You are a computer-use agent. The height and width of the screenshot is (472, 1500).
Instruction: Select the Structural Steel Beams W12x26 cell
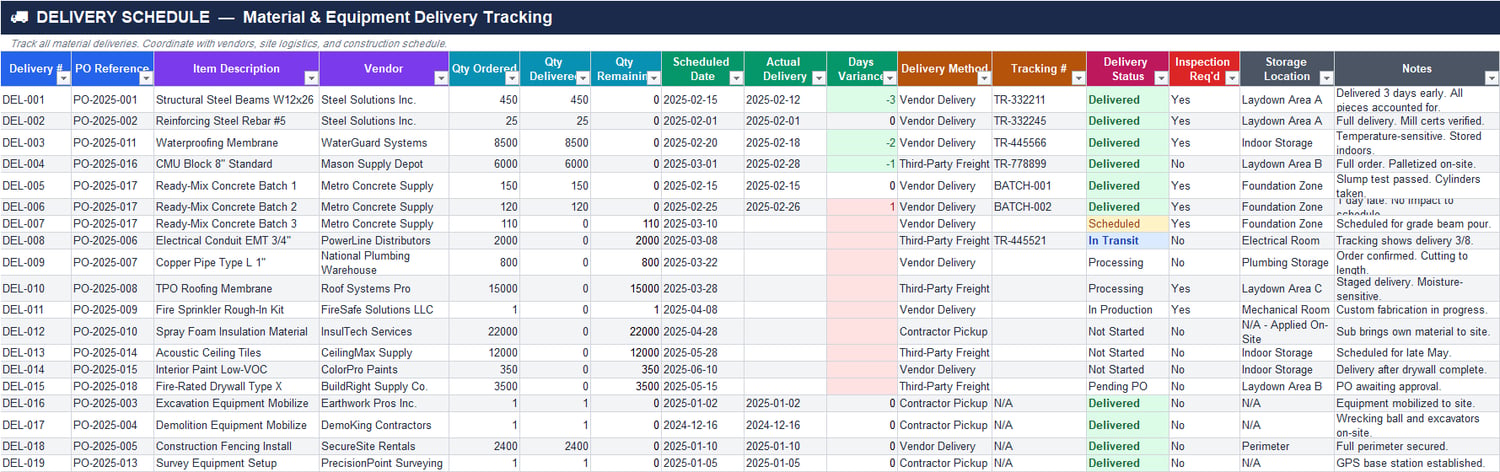point(236,100)
